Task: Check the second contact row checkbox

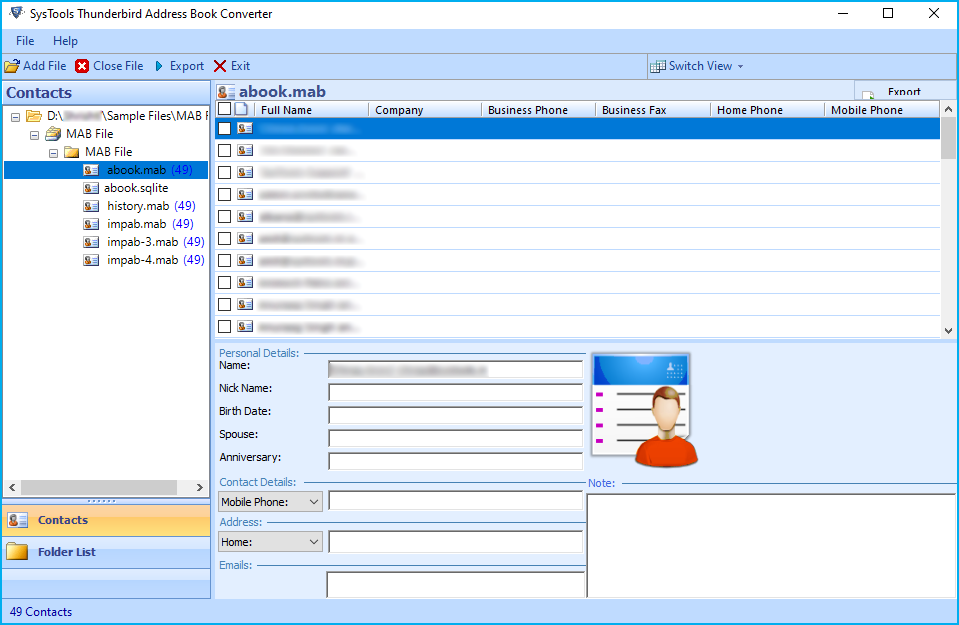Action: click(x=224, y=150)
